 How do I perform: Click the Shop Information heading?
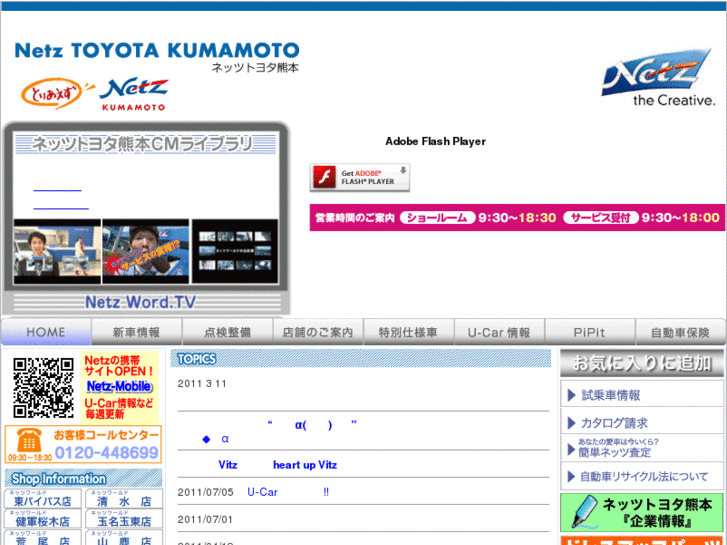tap(83, 478)
